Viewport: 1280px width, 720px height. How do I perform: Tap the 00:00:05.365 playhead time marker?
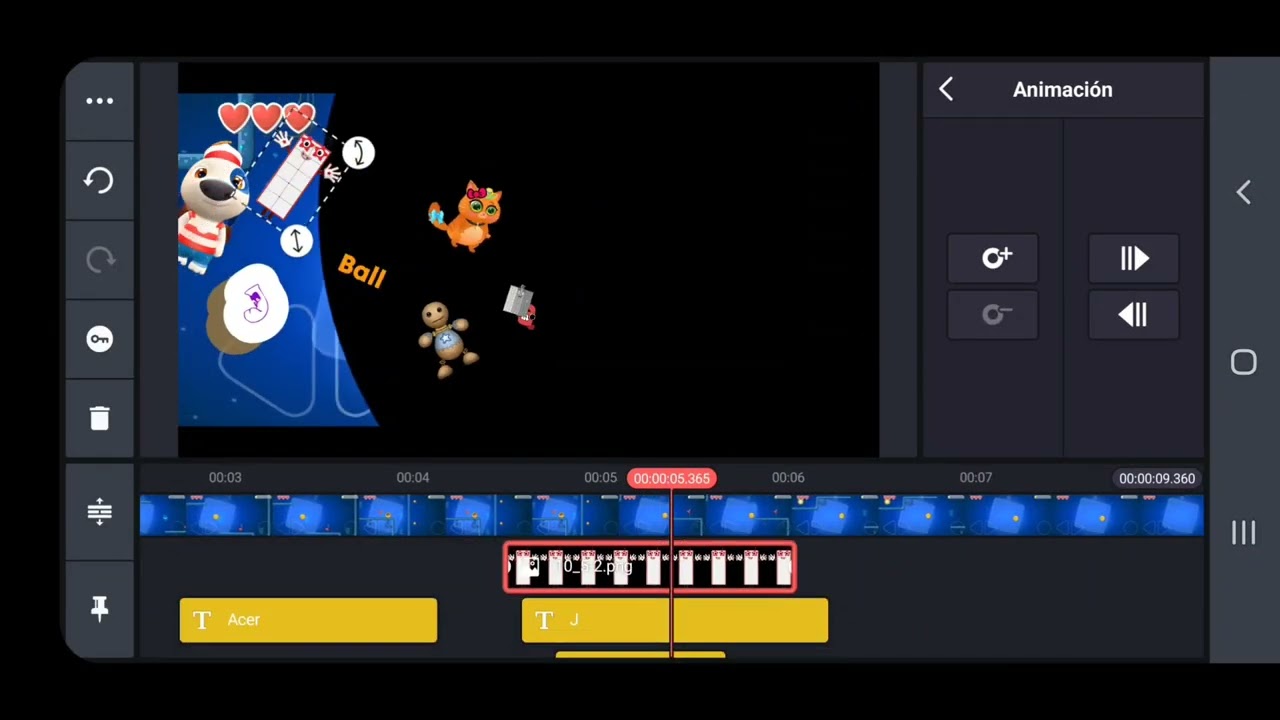pos(671,478)
